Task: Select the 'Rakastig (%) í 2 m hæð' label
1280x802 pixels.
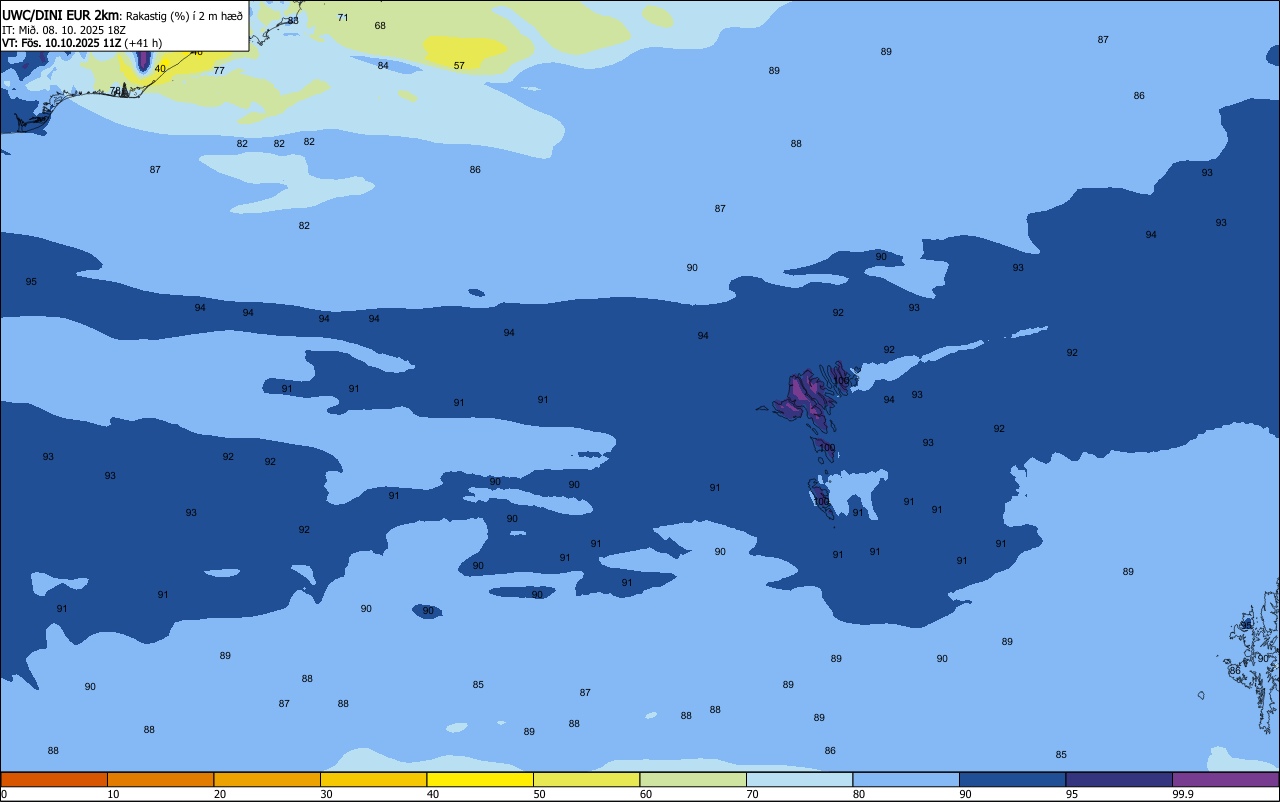Action: (184, 16)
